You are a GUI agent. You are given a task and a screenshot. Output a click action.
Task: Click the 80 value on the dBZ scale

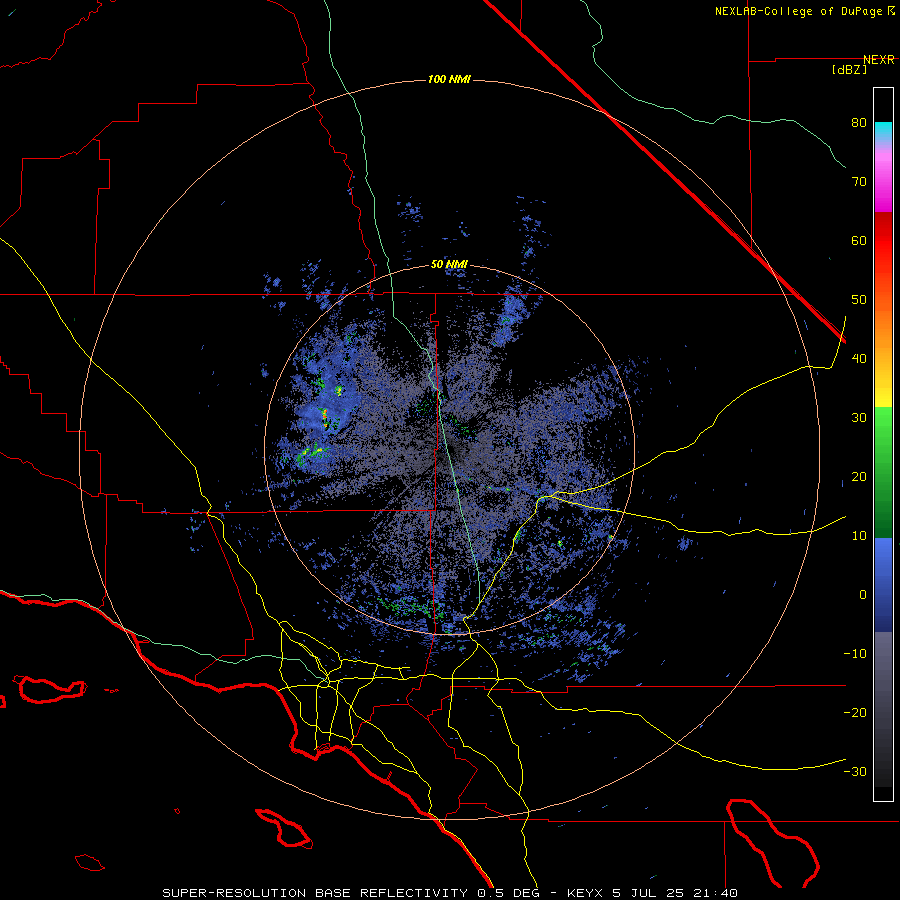point(859,123)
